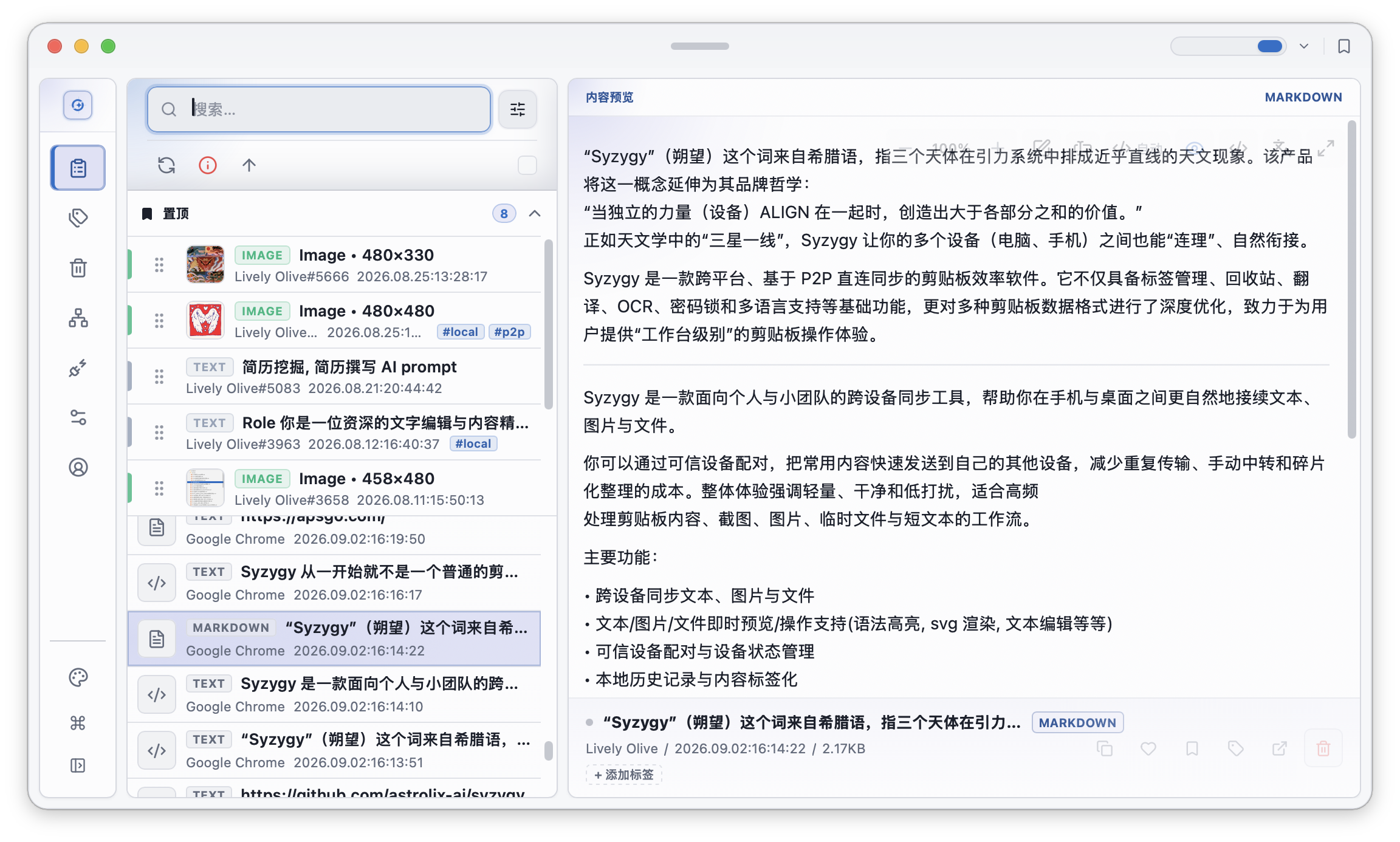
Task: Open tag icon in preview footer
Action: click(x=1236, y=748)
